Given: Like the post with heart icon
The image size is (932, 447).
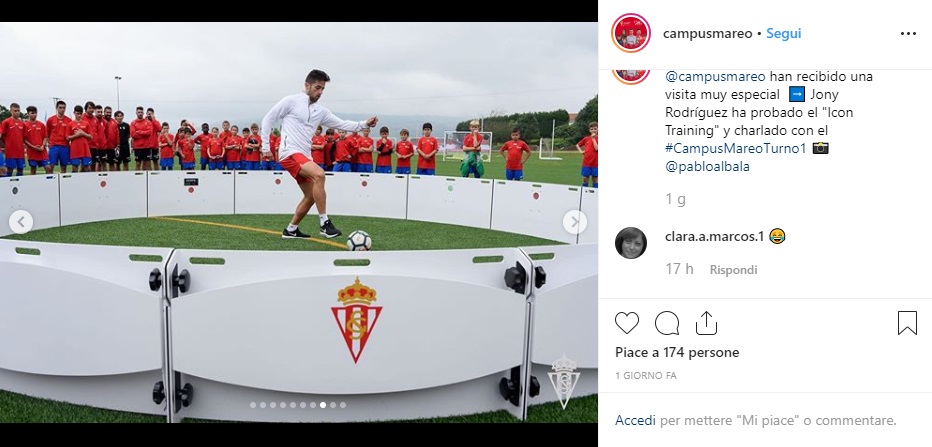Looking at the screenshot, I should pyautogui.click(x=626, y=323).
